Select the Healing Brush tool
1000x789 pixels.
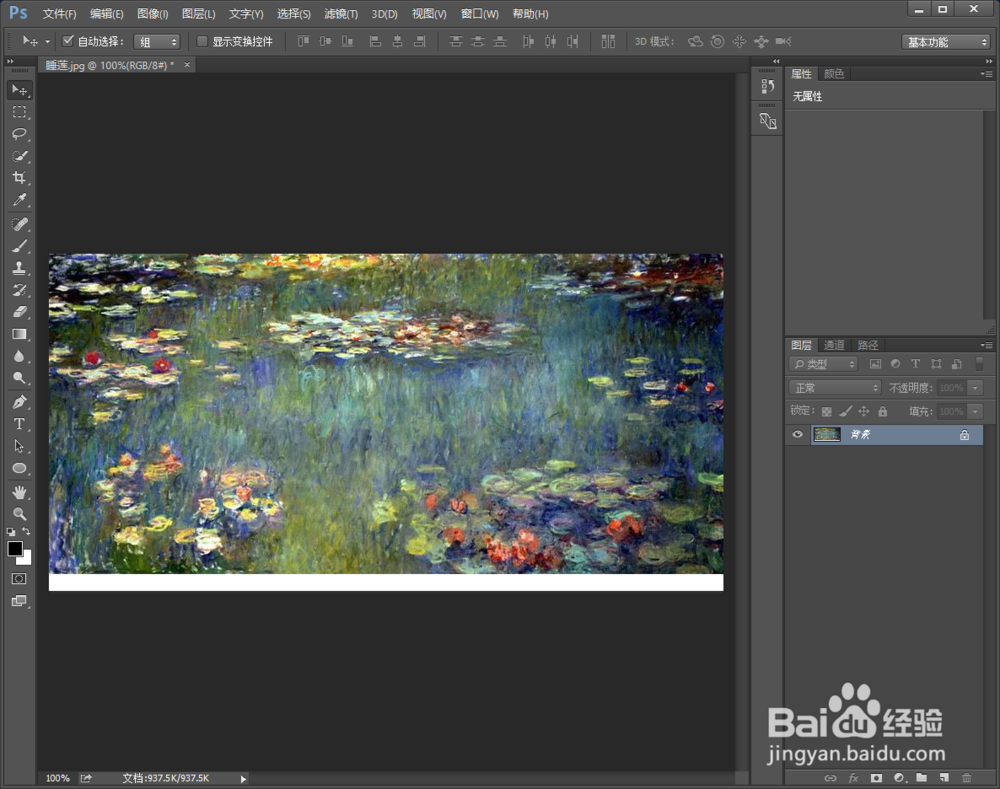[x=19, y=224]
